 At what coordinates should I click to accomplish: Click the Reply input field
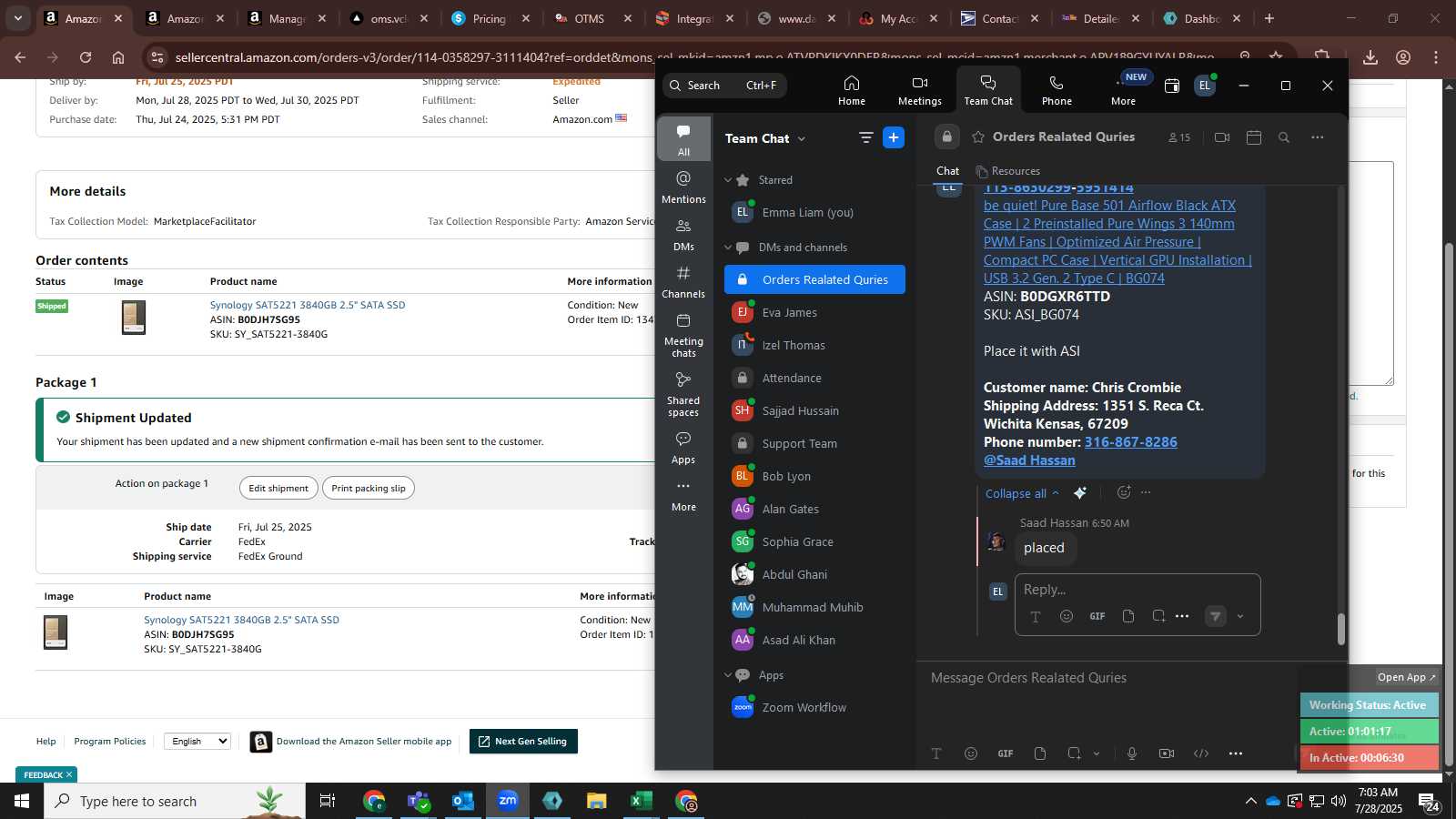1137,590
